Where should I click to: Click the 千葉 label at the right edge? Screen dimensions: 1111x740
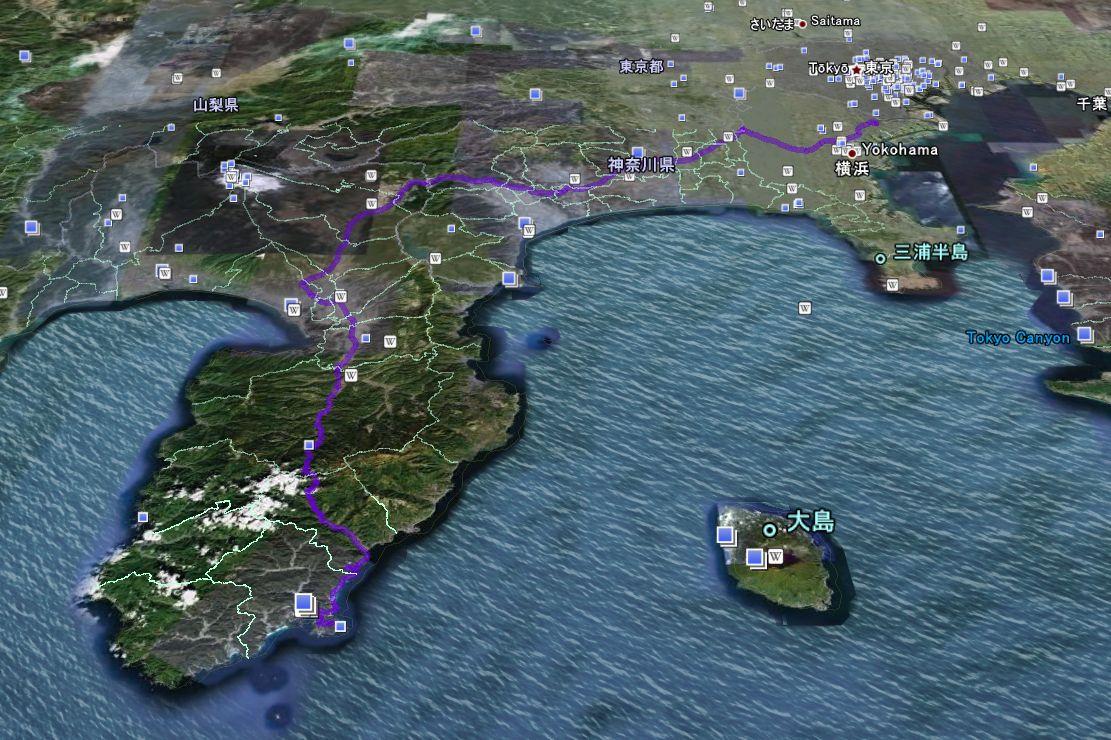click(1092, 103)
